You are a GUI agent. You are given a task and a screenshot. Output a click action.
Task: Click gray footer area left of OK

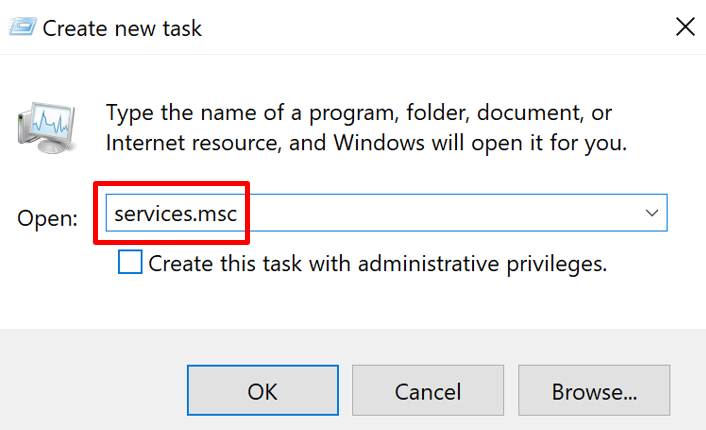pyautogui.click(x=95, y=391)
